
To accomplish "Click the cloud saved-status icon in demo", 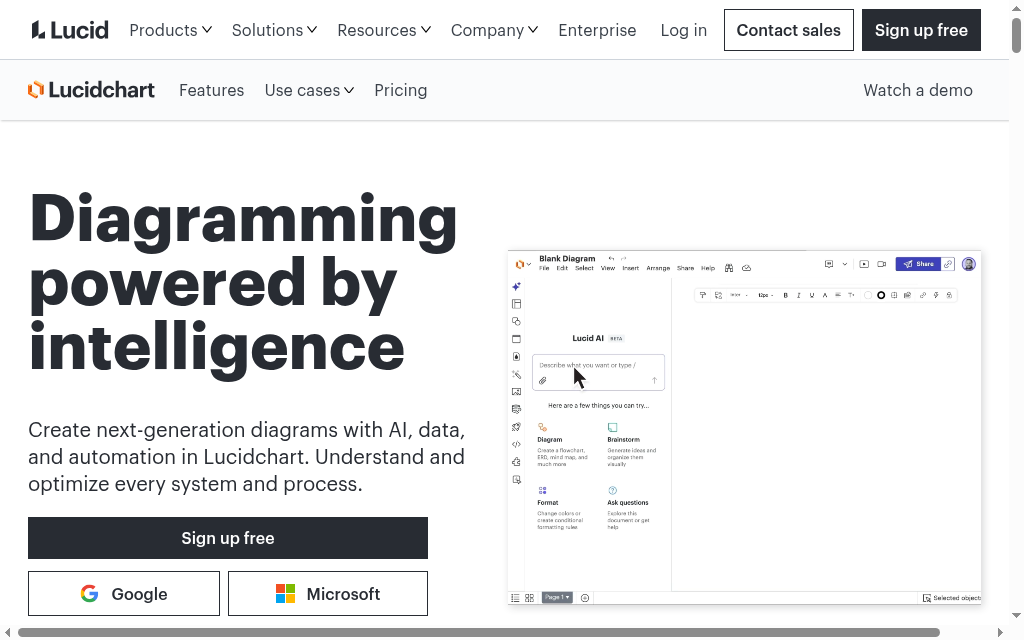I will click(x=746, y=268).
